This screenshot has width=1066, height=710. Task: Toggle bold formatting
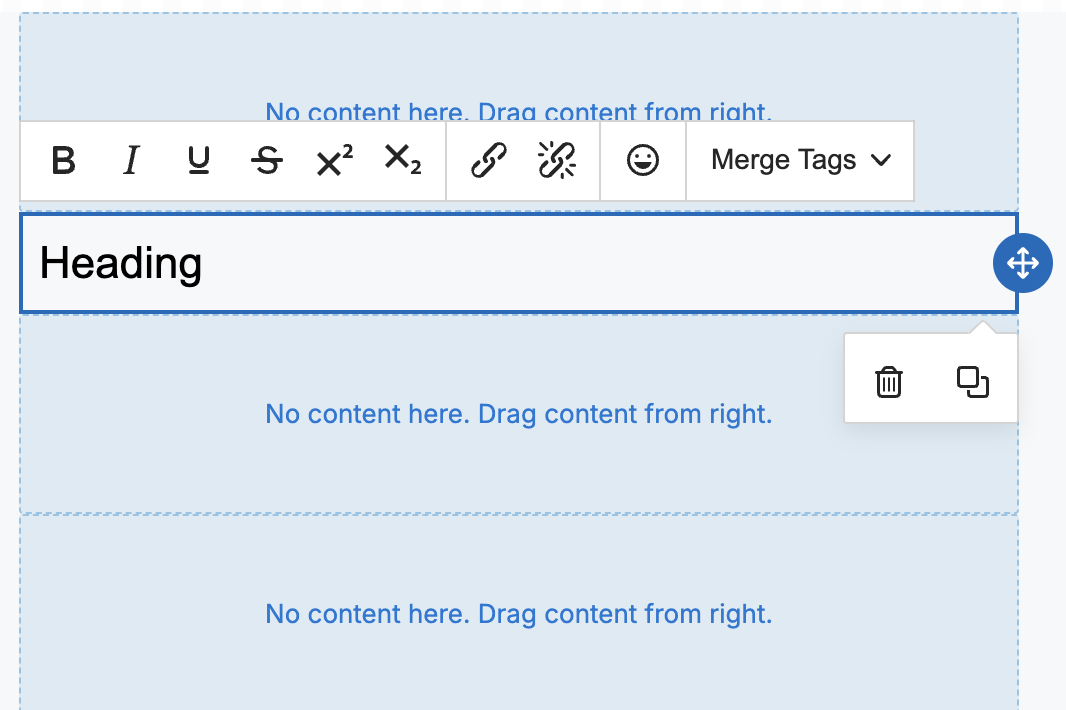64,161
